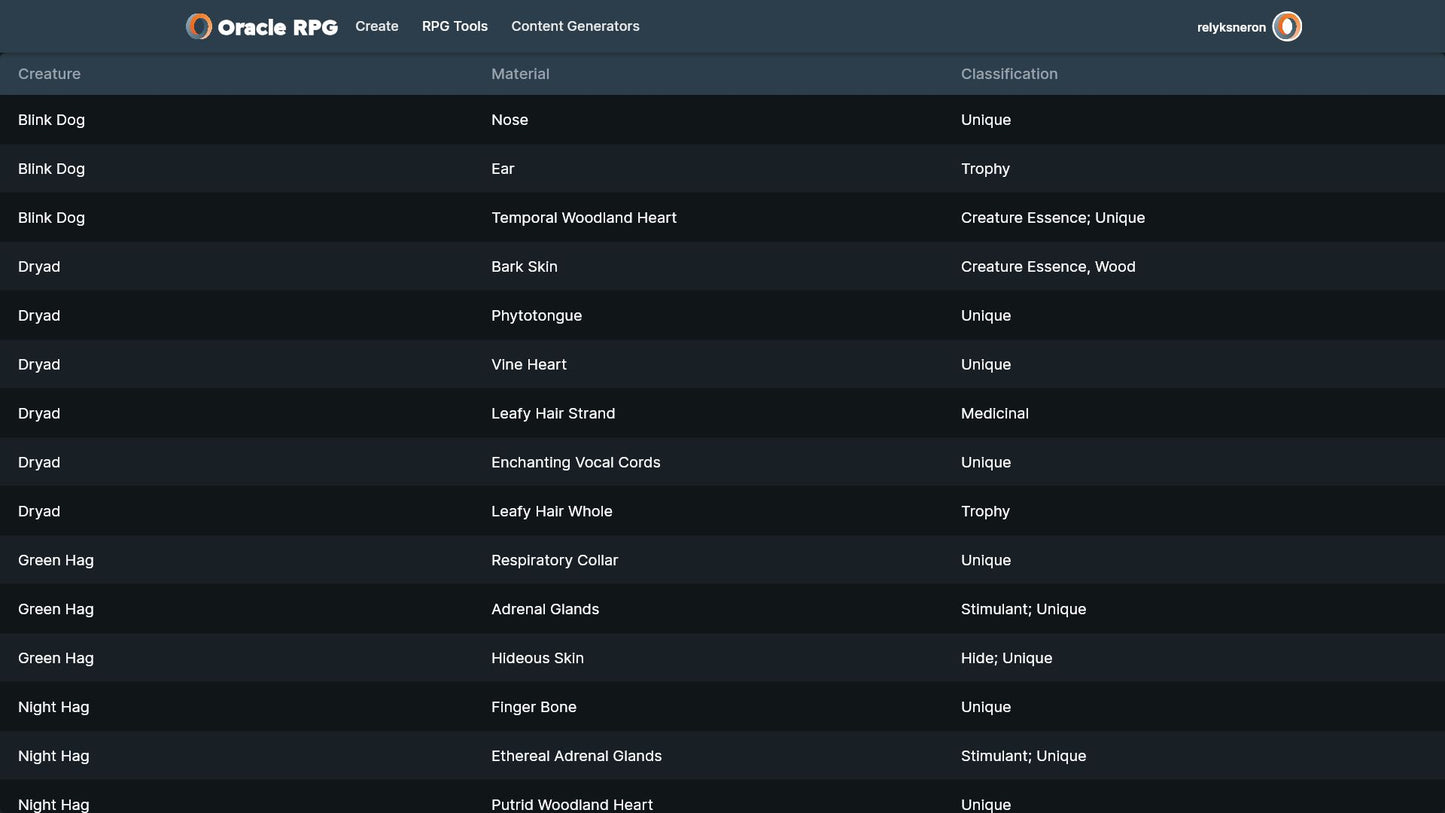The image size is (1445, 813).
Task: Click Enchanting Vocal Cords entry
Action: tap(576, 463)
